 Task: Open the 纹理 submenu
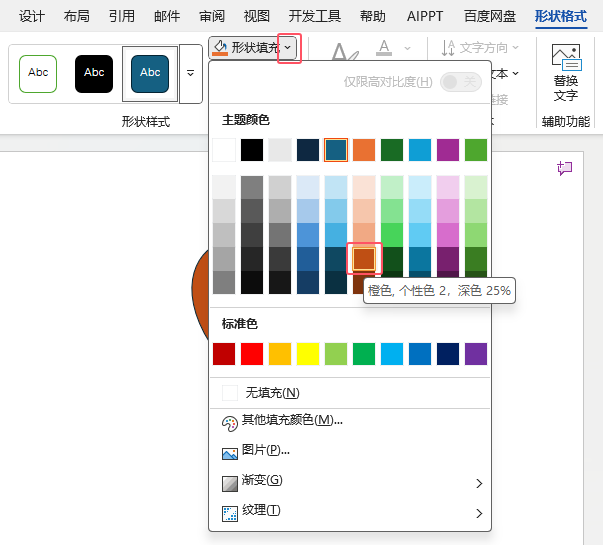[x=350, y=511]
